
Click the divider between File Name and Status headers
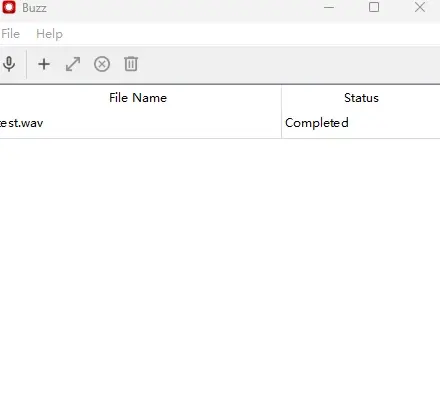click(x=281, y=98)
